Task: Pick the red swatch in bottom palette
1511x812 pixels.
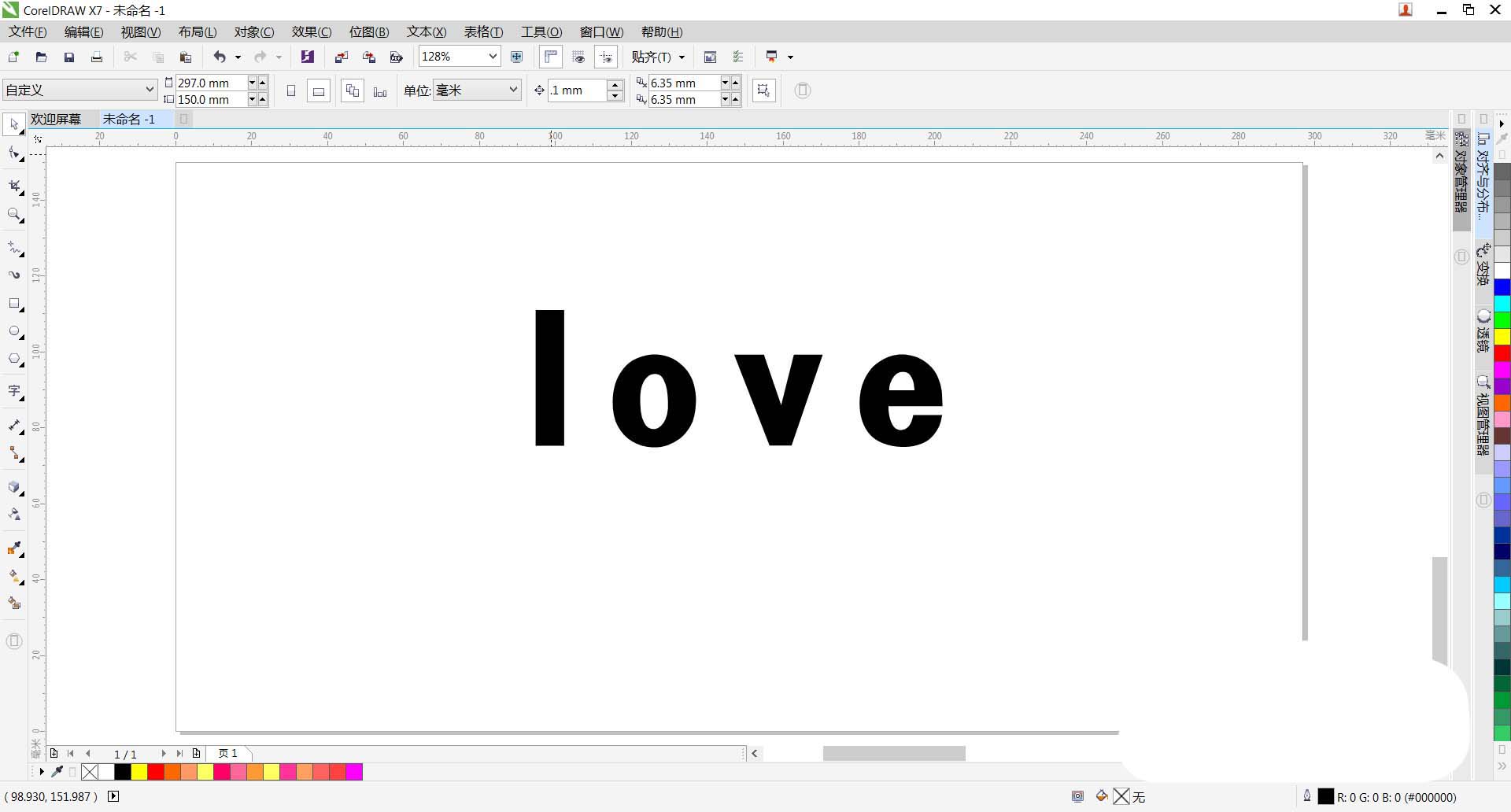Action: [156, 772]
